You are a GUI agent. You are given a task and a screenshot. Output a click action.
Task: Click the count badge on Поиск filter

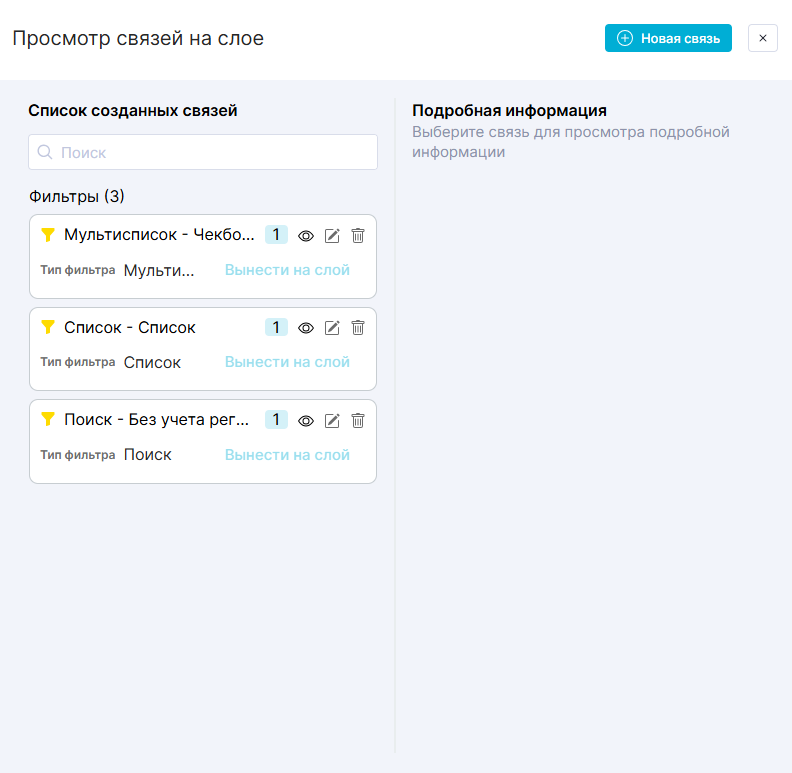tap(276, 420)
